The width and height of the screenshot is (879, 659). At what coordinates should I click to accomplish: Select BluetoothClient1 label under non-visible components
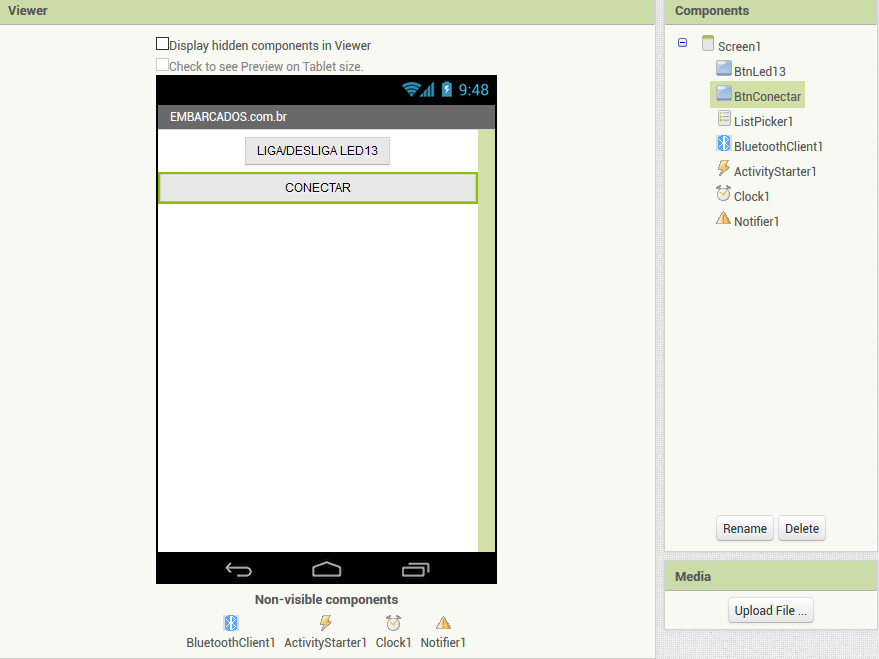pyautogui.click(x=231, y=643)
